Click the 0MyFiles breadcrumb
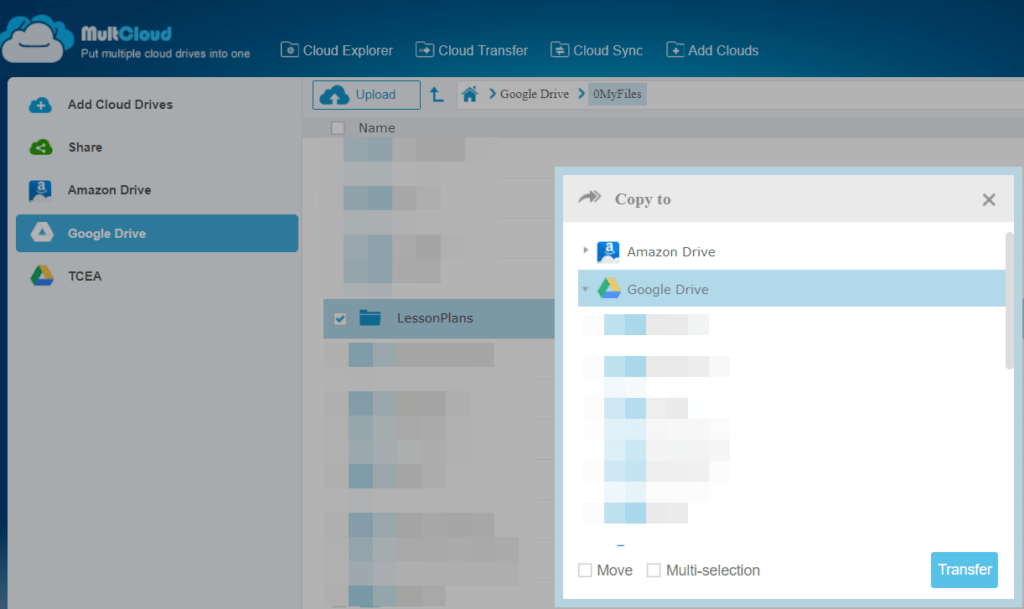The height and width of the screenshot is (609, 1024). pos(617,94)
